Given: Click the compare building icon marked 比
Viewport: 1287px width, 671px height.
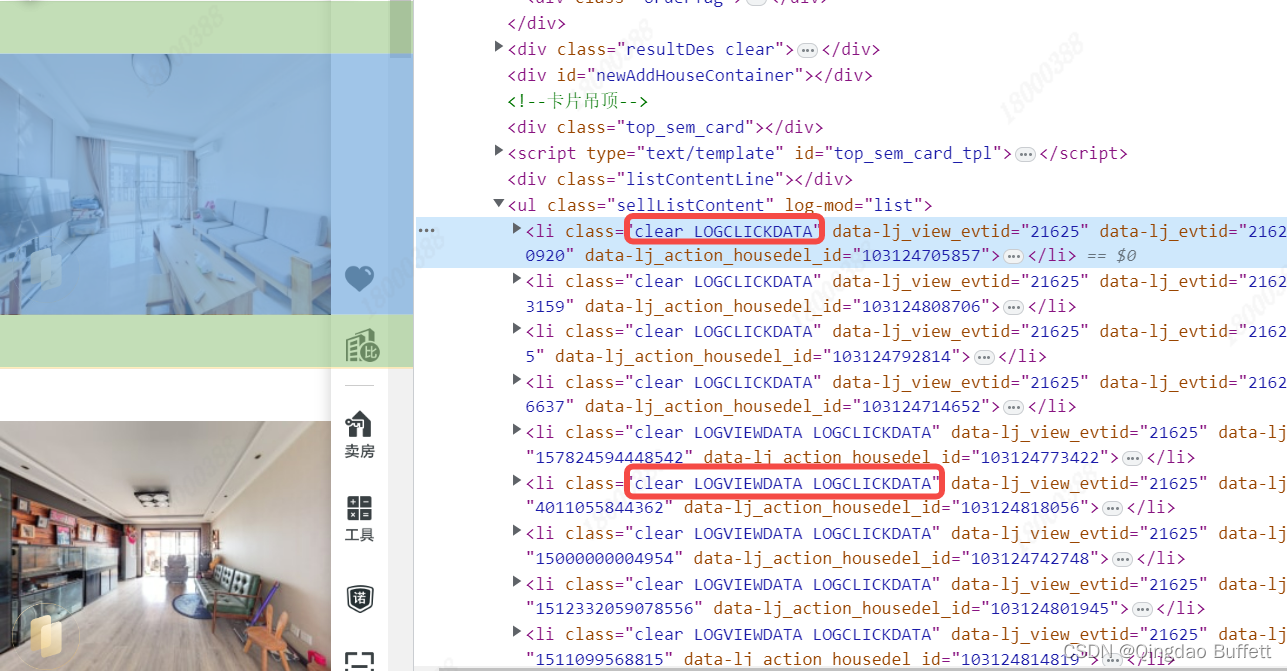Looking at the screenshot, I should click(362, 346).
